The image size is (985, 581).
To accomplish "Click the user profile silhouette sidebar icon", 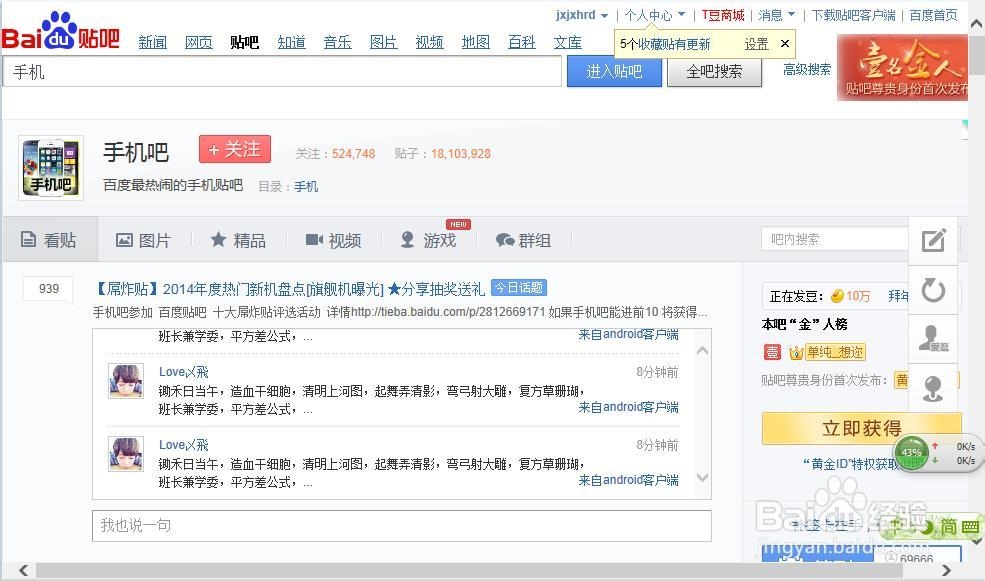I will pyautogui.click(x=933, y=339).
